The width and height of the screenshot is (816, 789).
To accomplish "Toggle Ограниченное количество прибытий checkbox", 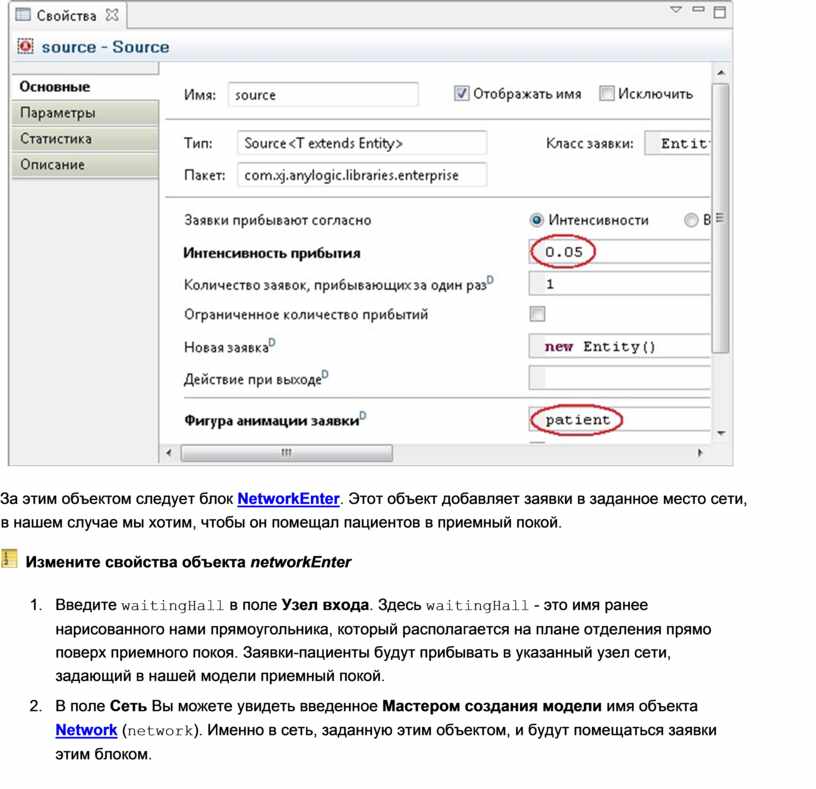I will tap(537, 314).
